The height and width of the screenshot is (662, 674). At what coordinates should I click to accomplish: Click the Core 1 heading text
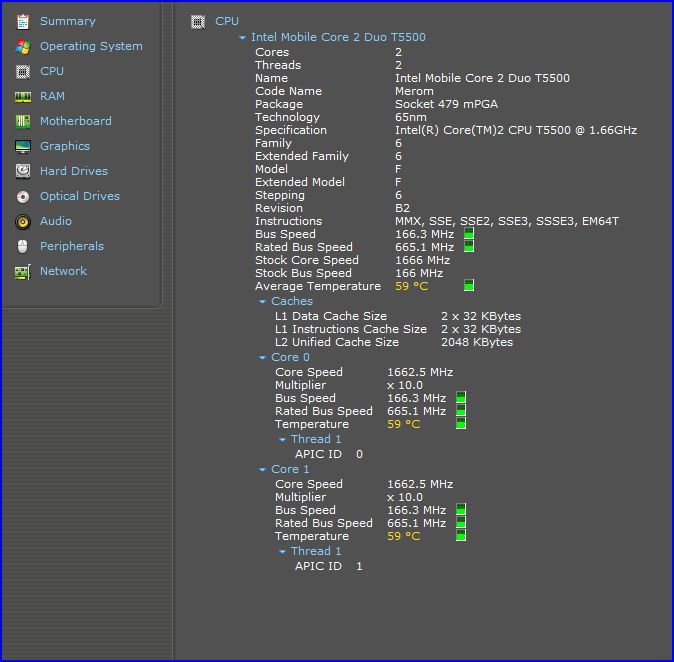[x=290, y=469]
